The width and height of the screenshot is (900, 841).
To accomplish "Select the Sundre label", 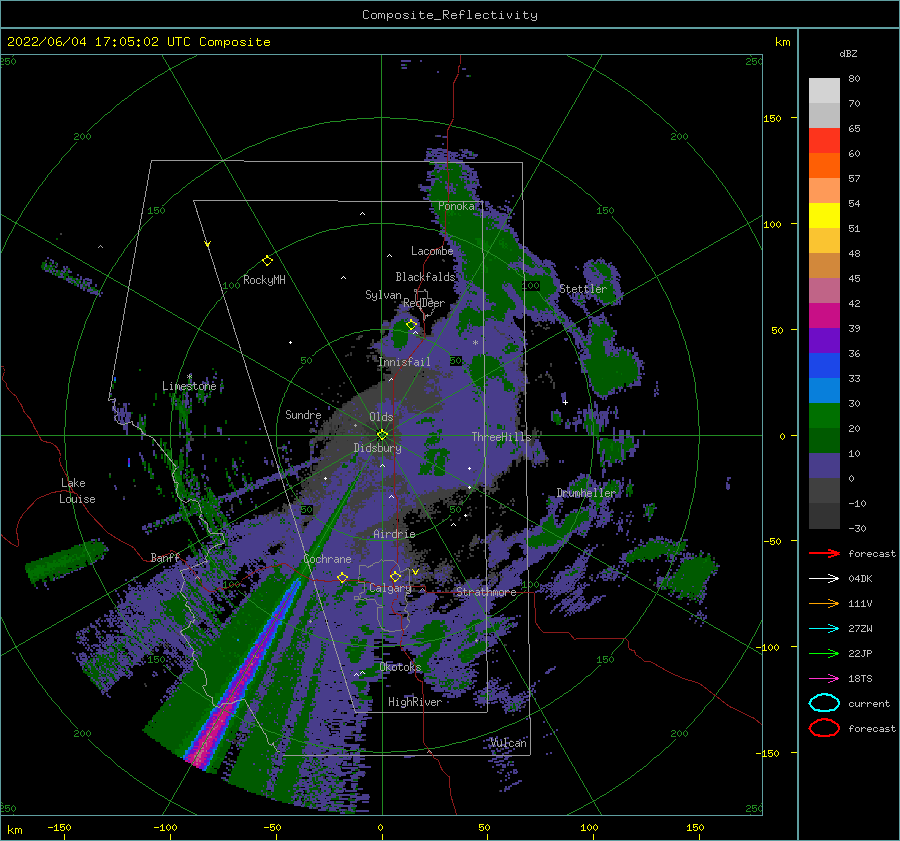I will click(303, 414).
